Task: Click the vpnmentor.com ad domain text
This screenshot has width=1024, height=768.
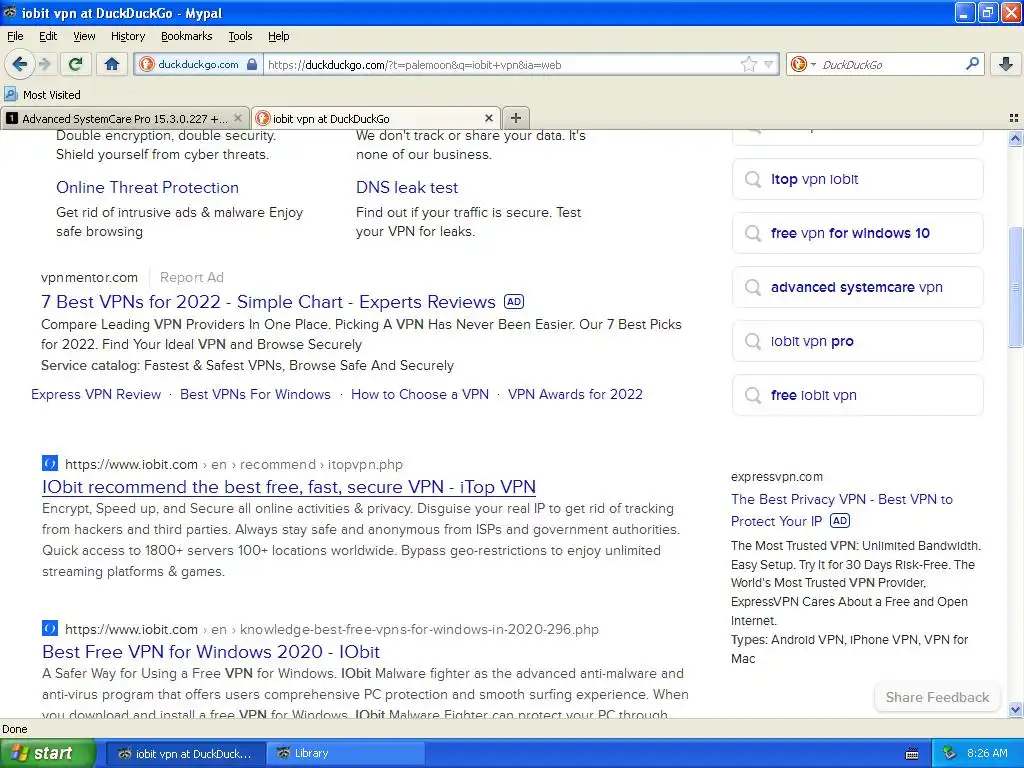Action: tap(89, 278)
